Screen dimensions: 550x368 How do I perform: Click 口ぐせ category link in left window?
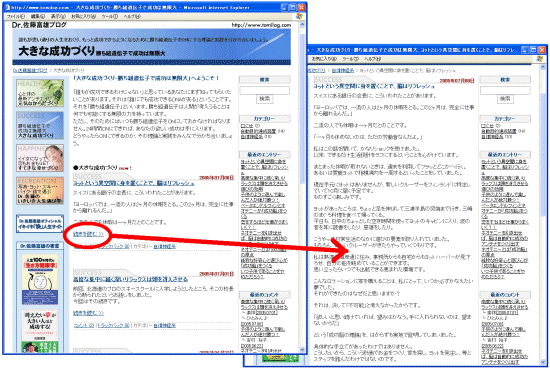click(247, 126)
